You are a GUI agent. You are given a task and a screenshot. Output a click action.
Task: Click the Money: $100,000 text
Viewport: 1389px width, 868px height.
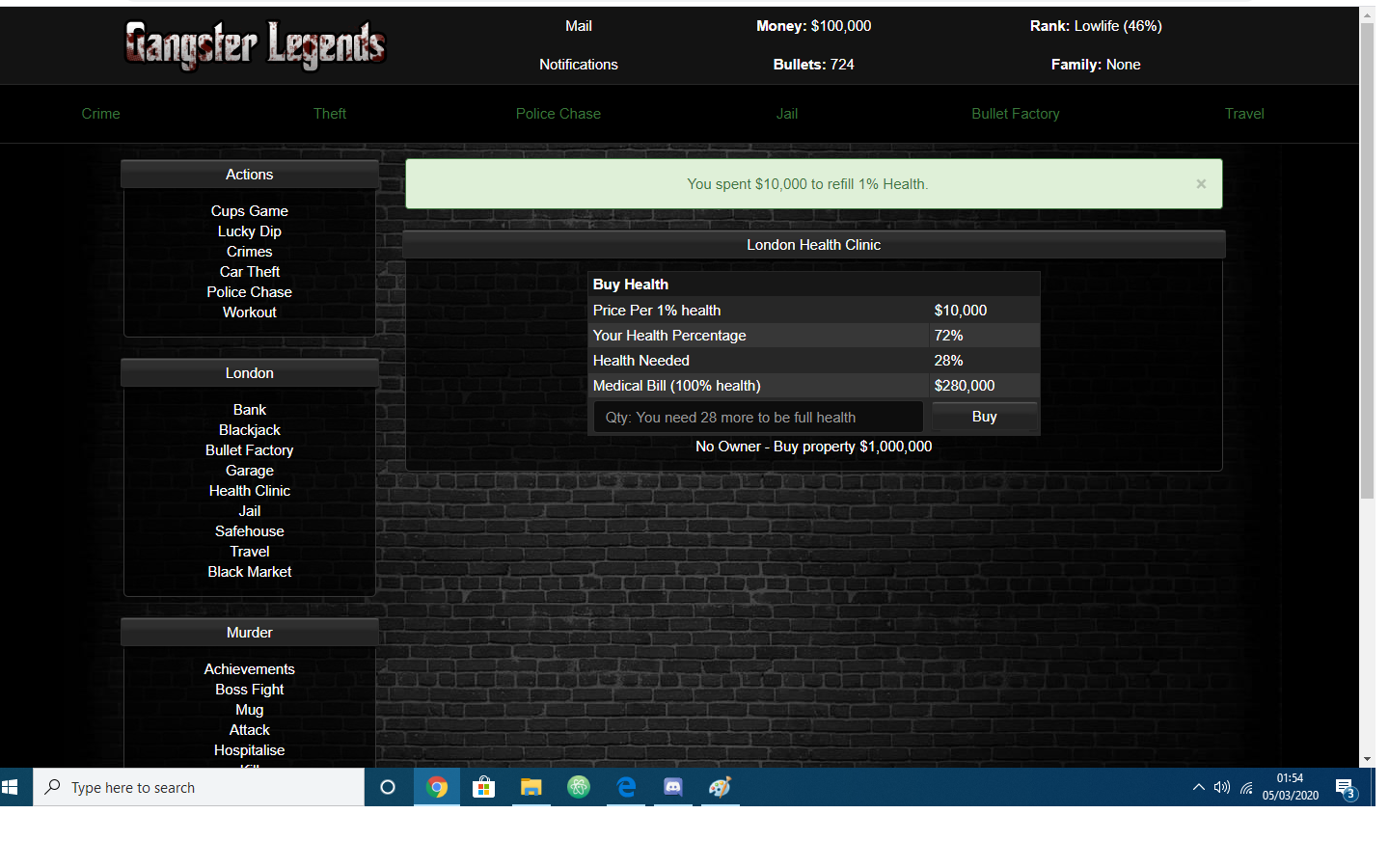(814, 26)
